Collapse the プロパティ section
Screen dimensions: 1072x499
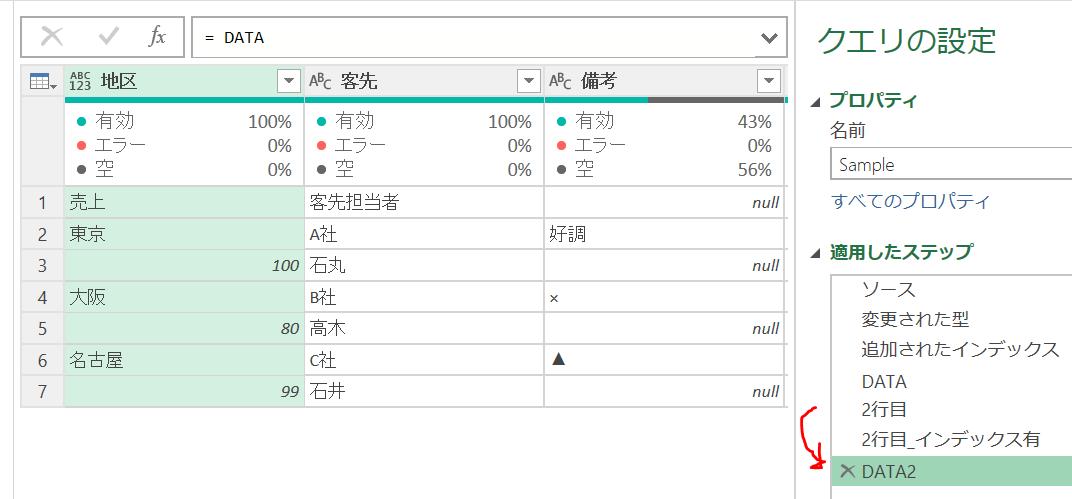(816, 101)
